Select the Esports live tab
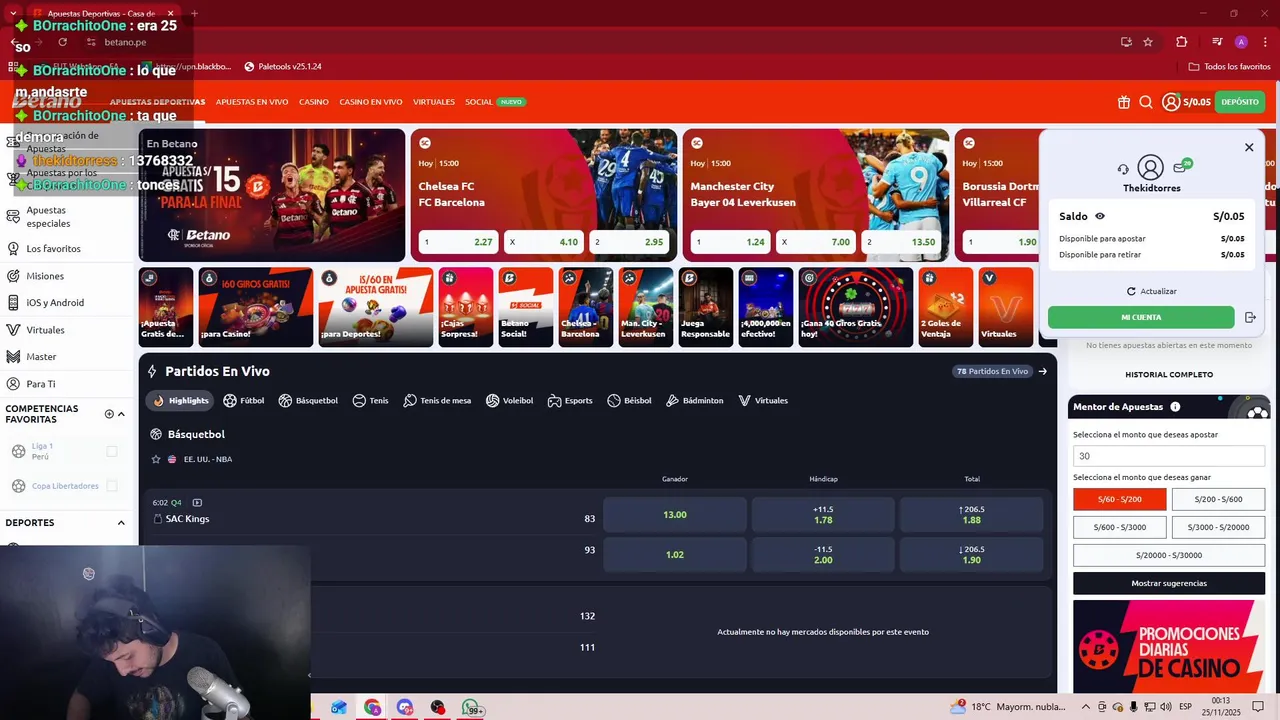The width and height of the screenshot is (1280, 720). click(x=570, y=400)
